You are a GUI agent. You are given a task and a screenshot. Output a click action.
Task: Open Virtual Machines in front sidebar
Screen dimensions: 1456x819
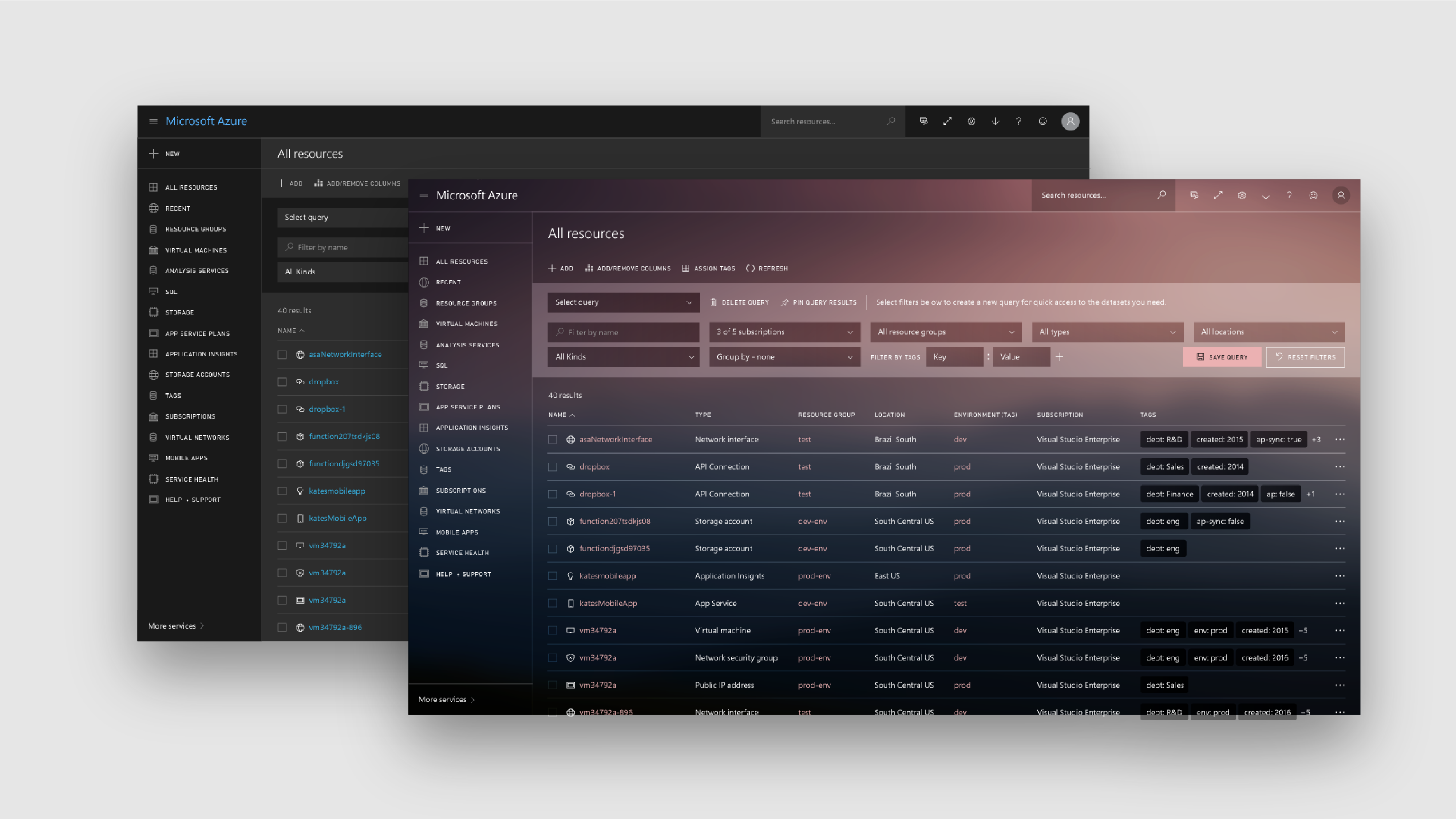(458, 324)
